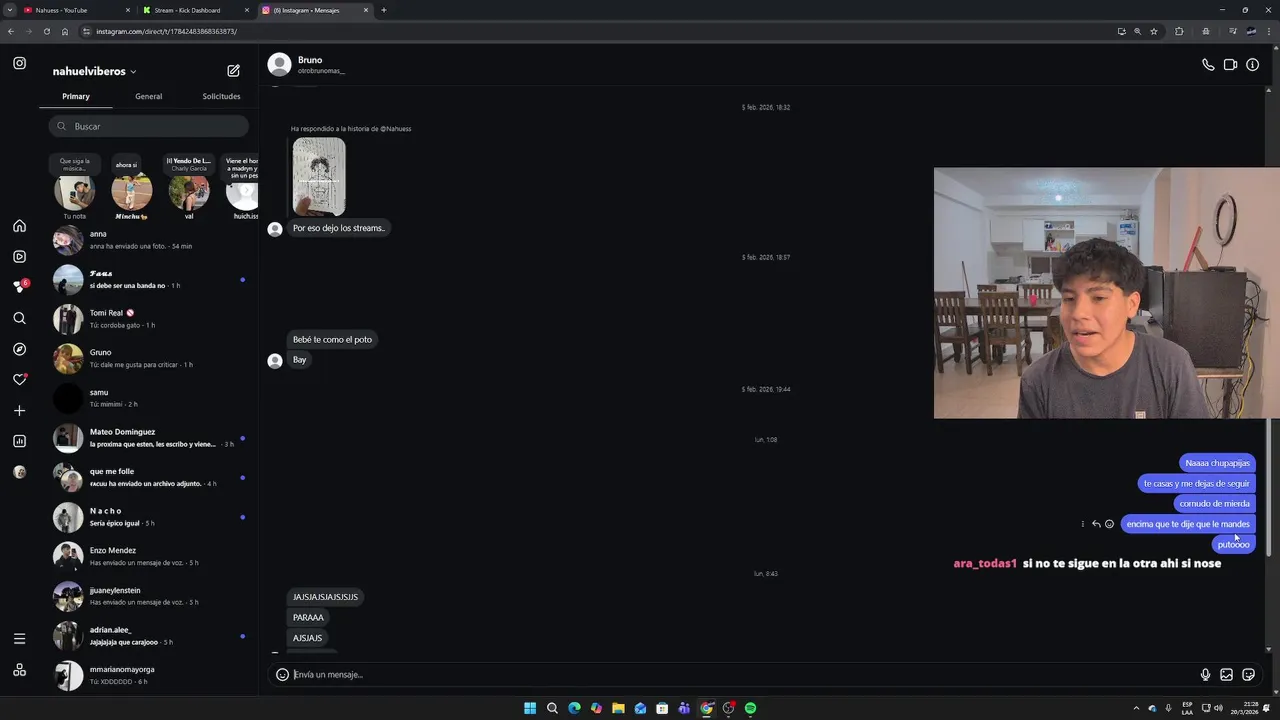Open File Explorer from taskbar
This screenshot has width=1280, height=720.
tap(618, 708)
